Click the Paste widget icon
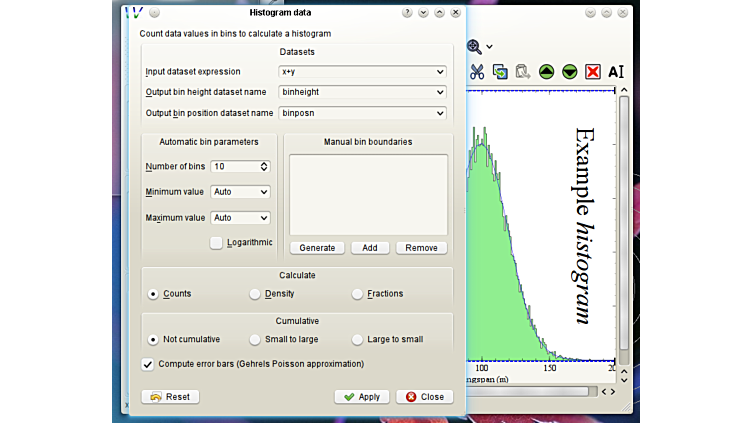 coord(523,72)
